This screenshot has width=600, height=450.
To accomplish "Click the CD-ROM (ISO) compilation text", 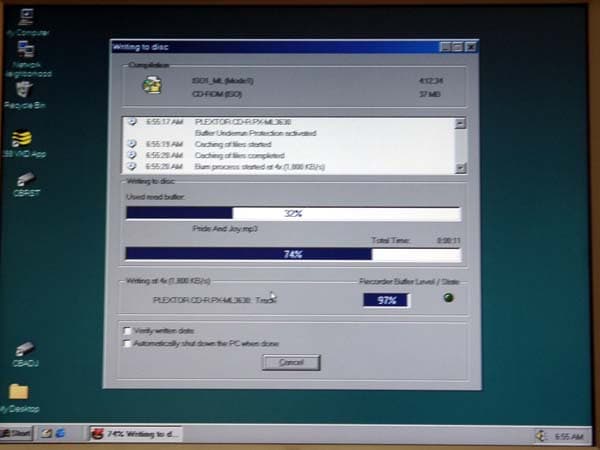I will 217,94.
